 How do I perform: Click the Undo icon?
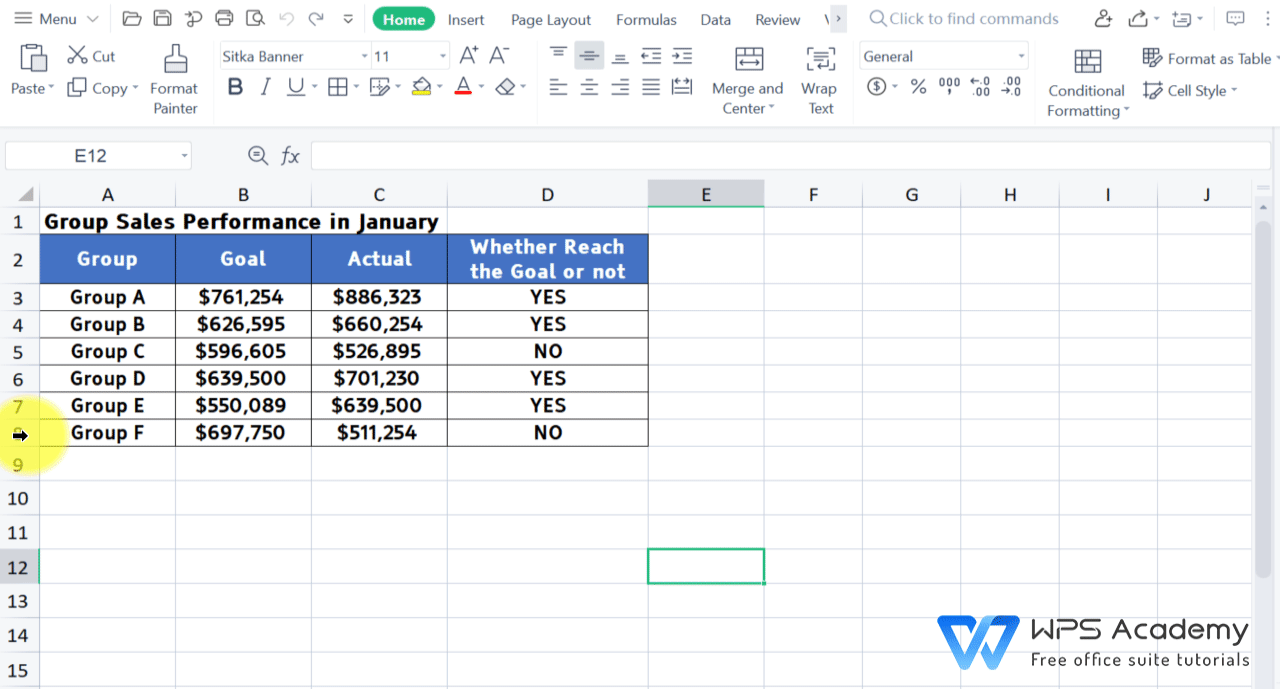[x=287, y=17]
